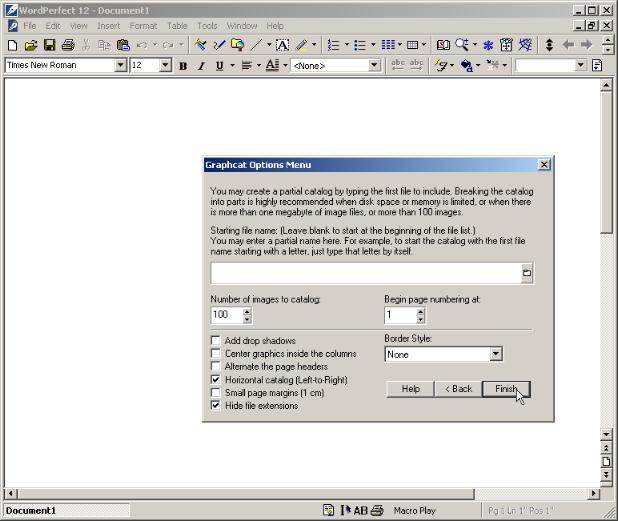
Task: Click the Help button in dialog
Action: (410, 389)
